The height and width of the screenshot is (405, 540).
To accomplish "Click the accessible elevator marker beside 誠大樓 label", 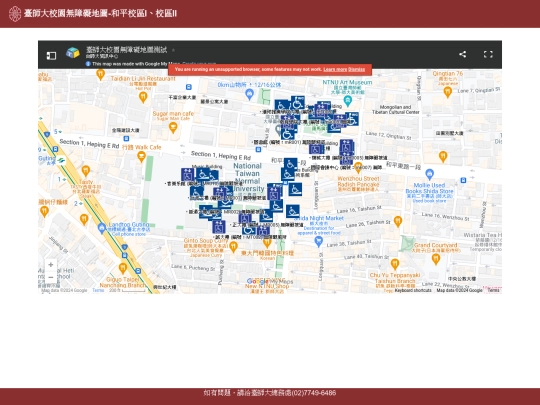I will click(x=219, y=227).
